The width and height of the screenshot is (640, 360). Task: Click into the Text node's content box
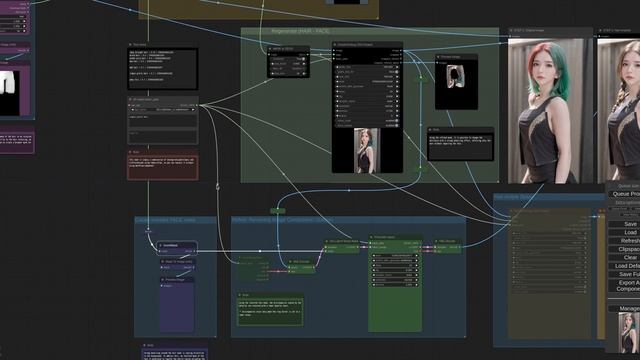point(163,69)
